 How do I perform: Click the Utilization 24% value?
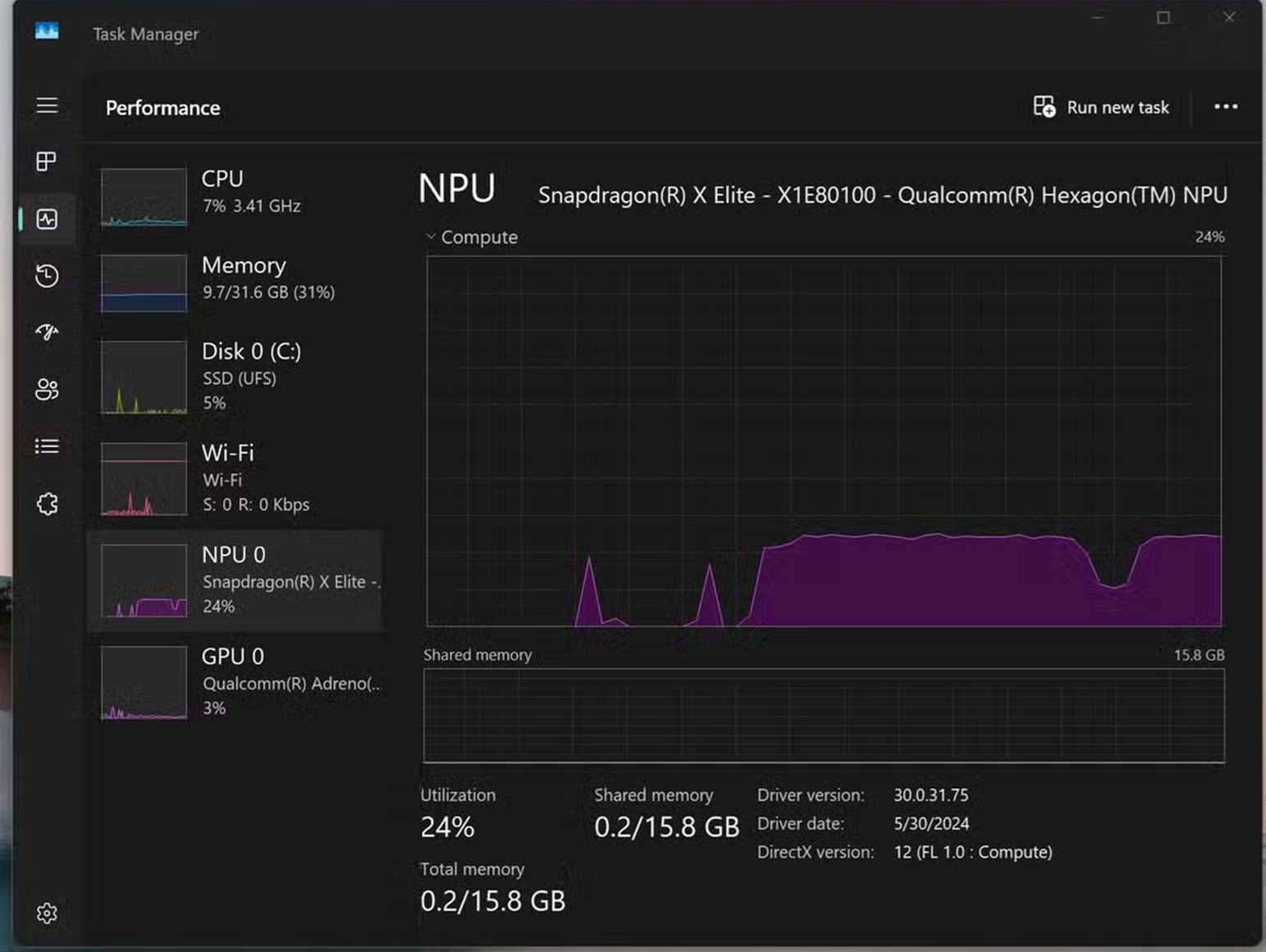pyautogui.click(x=447, y=826)
